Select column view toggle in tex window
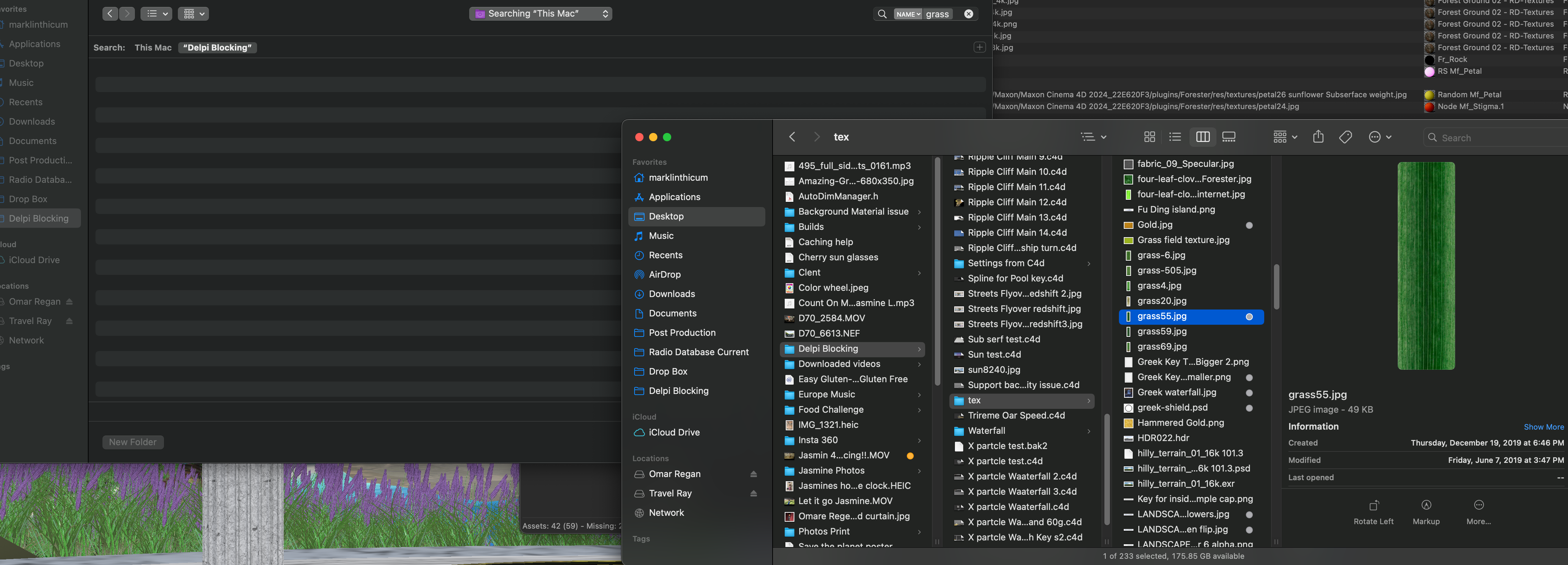 [1202, 137]
